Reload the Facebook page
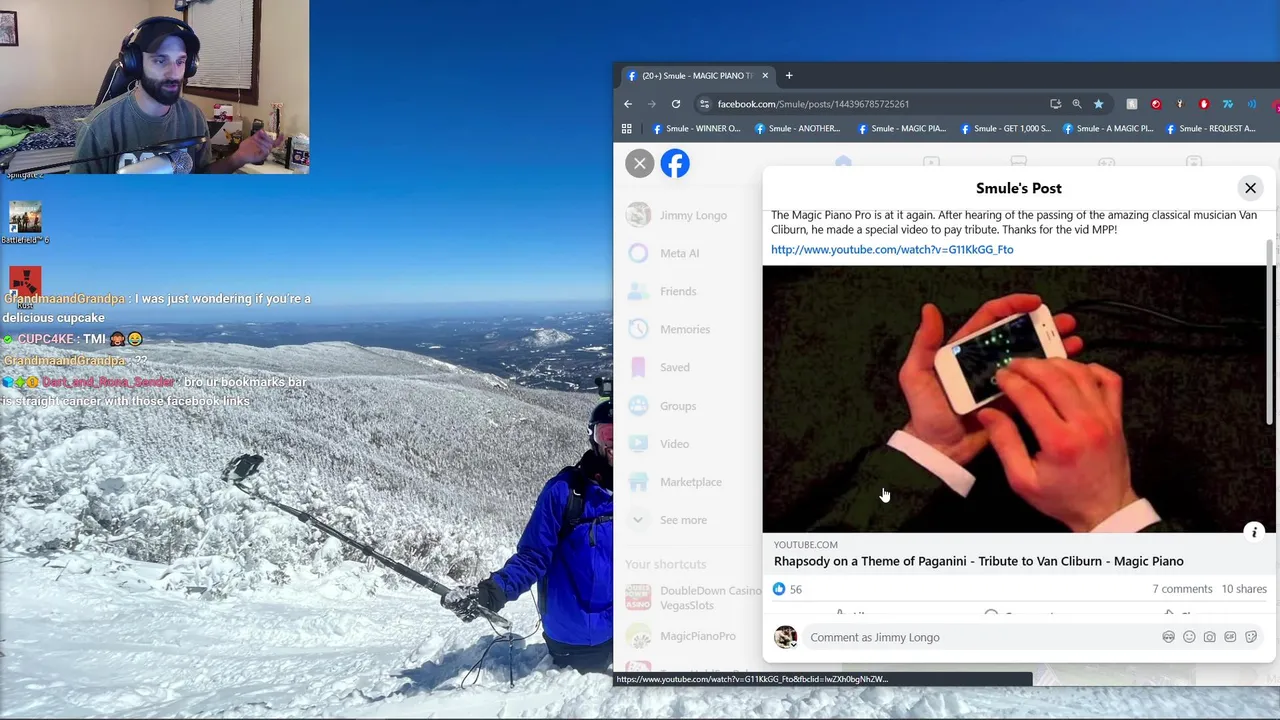 point(676,104)
